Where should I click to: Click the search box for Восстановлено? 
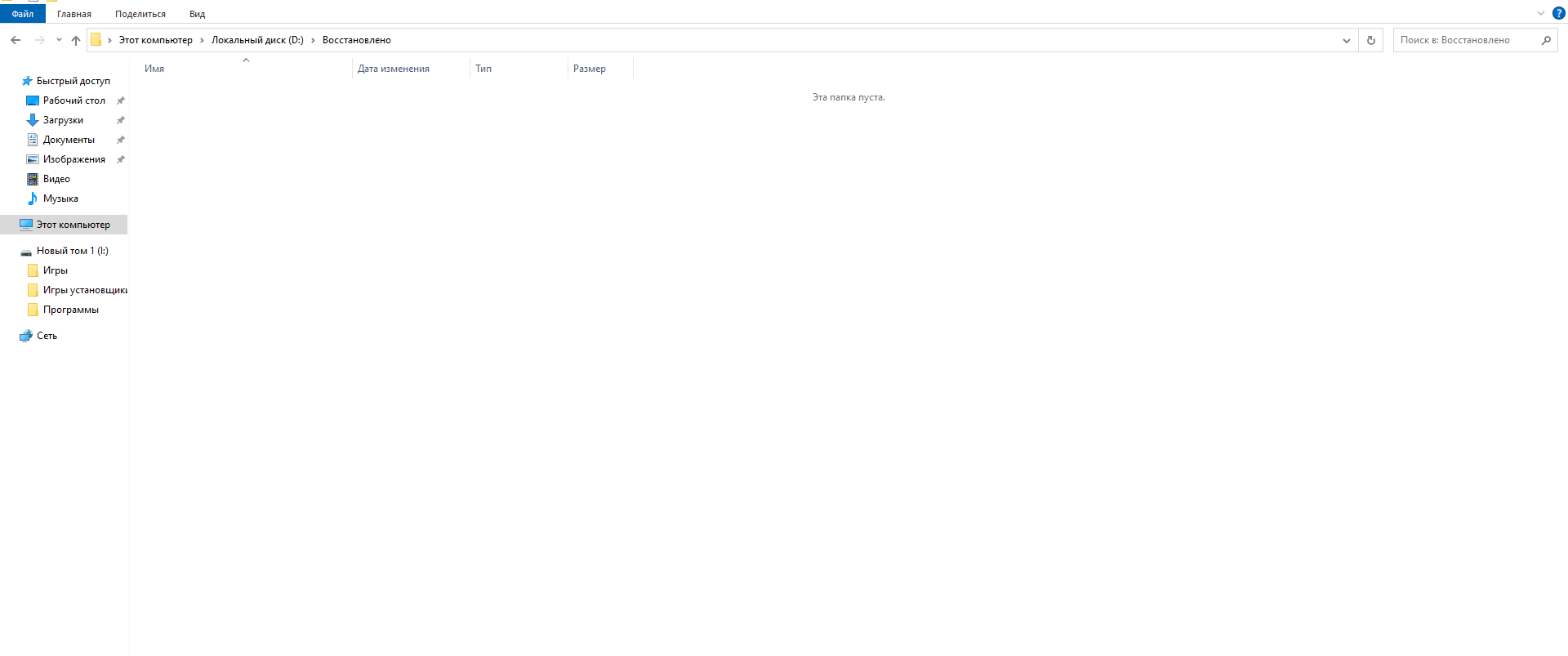[x=1466, y=40]
